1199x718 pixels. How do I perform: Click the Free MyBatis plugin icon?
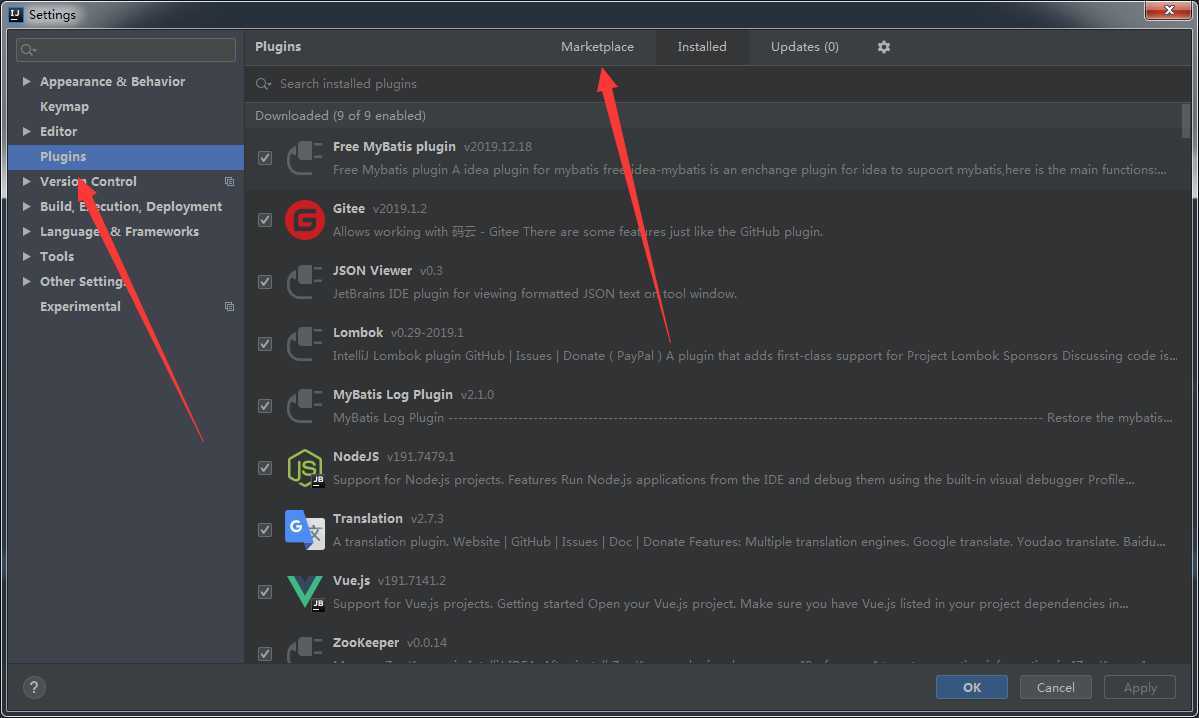click(x=304, y=158)
